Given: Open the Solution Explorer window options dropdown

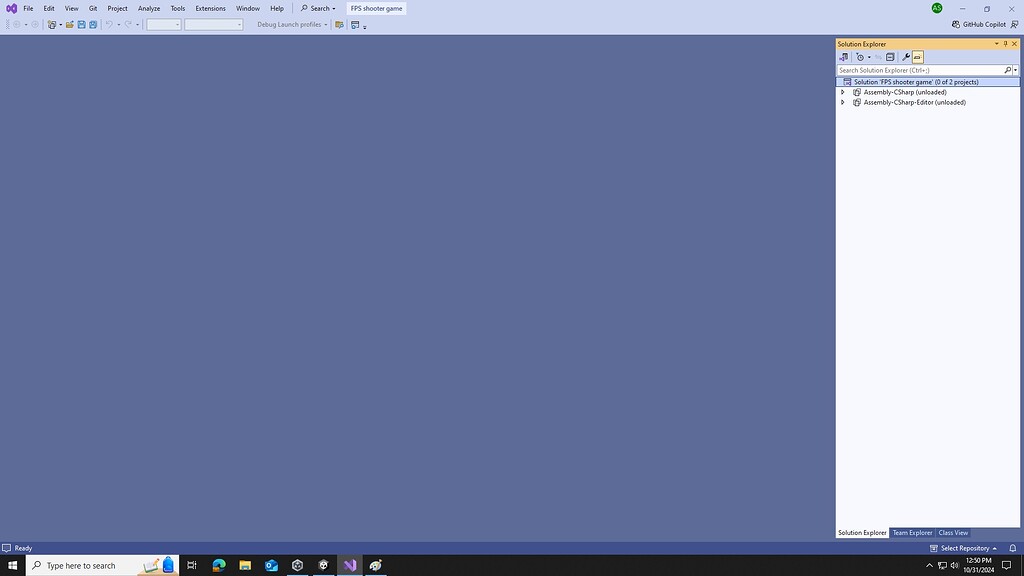Looking at the screenshot, I should tap(996, 43).
